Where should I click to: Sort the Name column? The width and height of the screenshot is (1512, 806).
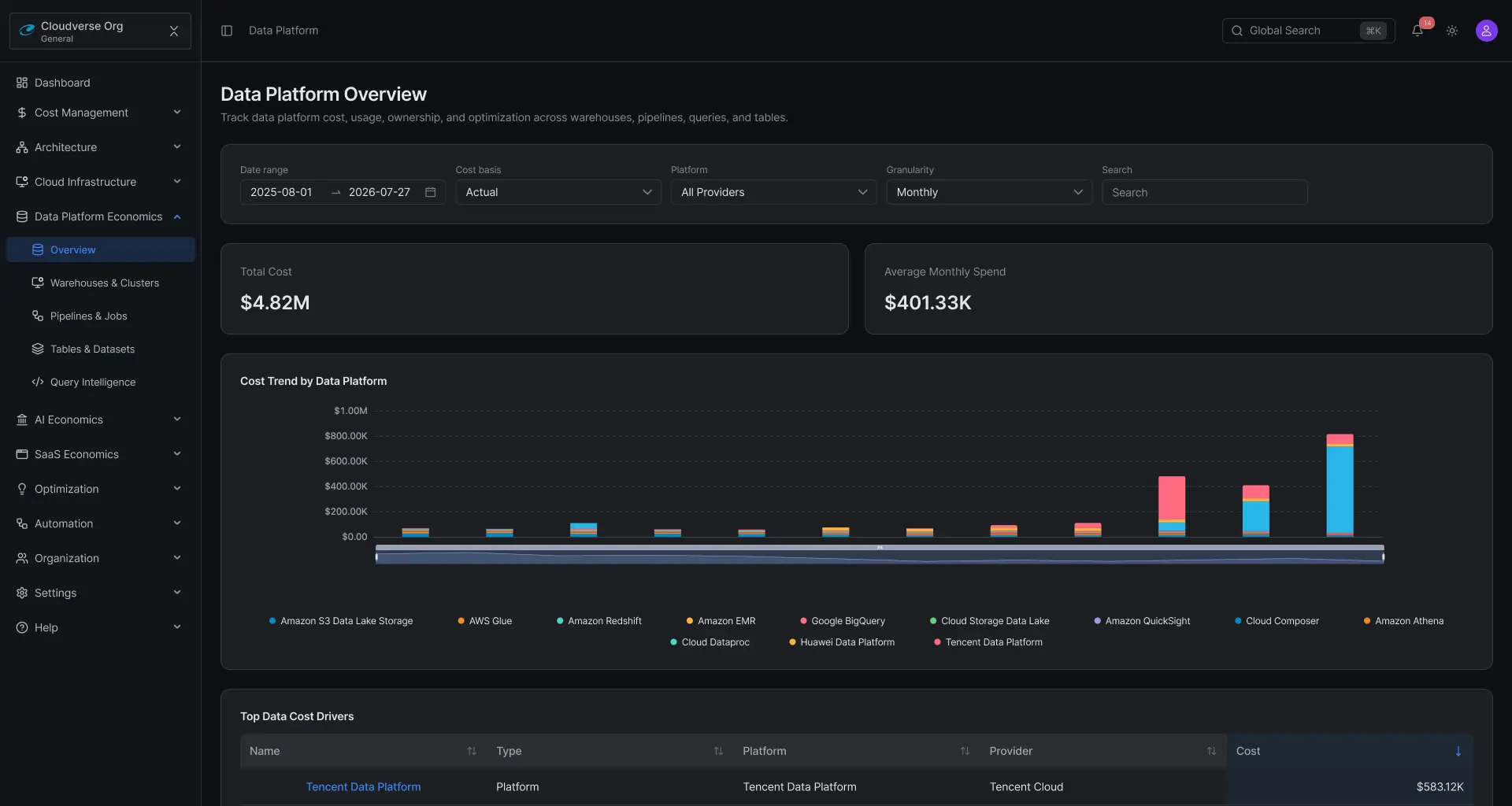(471, 751)
